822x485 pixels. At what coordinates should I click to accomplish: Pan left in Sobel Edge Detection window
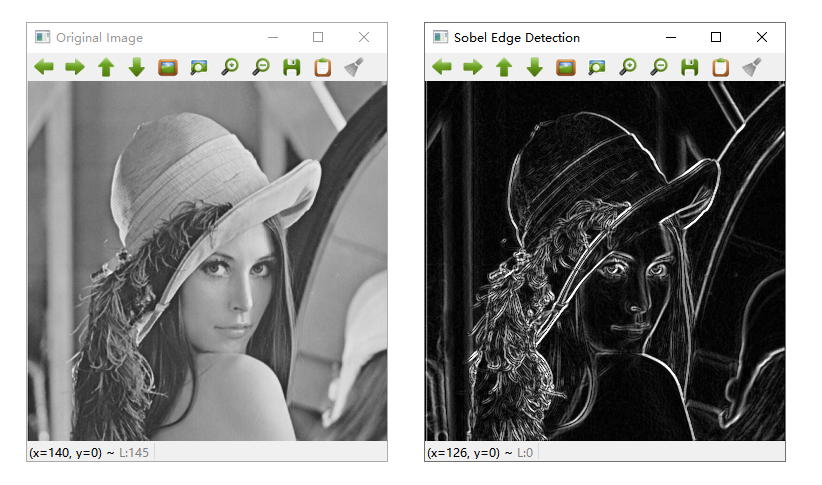point(442,67)
